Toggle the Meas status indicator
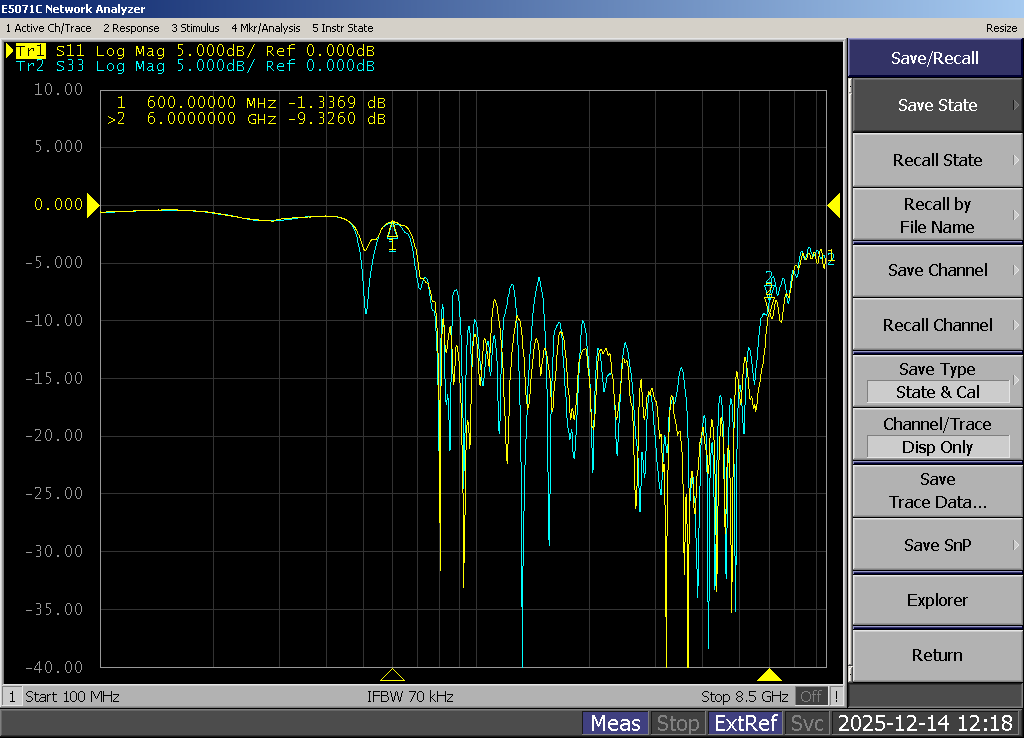This screenshot has height=738, width=1024. point(615,723)
